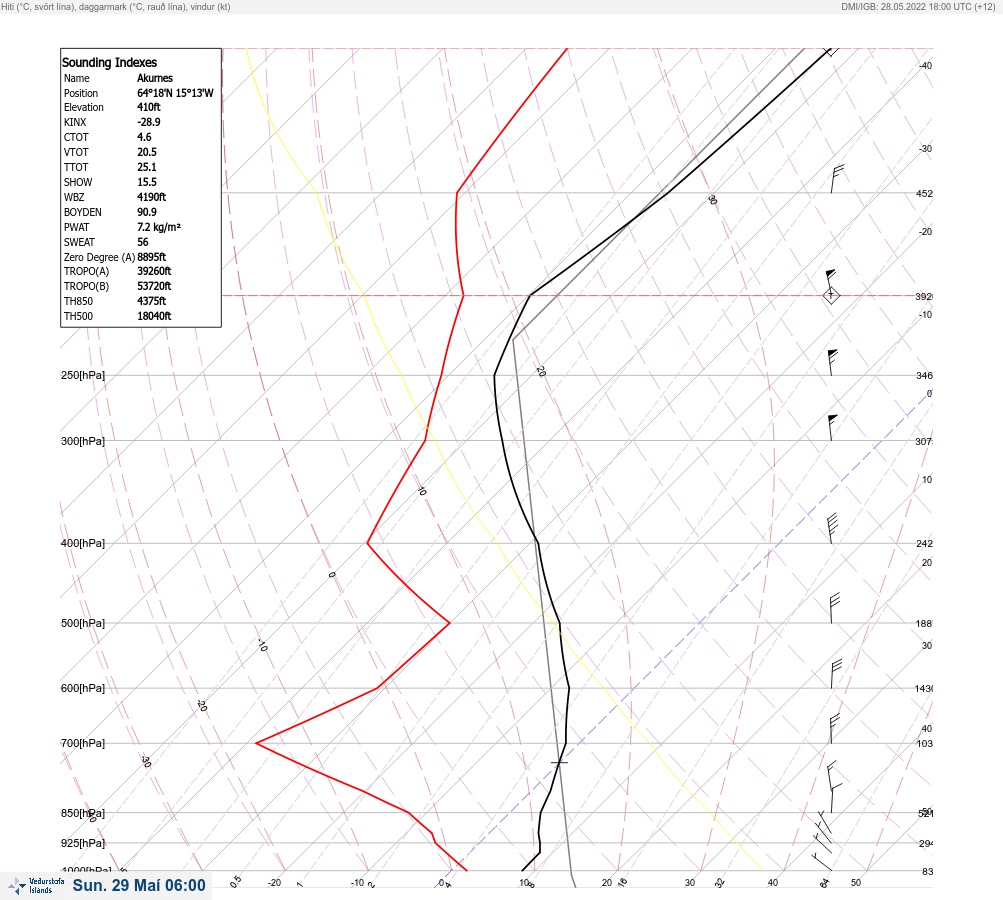Click the dew point peak at 500 hPa
Viewport: 1003px width, 900px height.
(x=449, y=622)
